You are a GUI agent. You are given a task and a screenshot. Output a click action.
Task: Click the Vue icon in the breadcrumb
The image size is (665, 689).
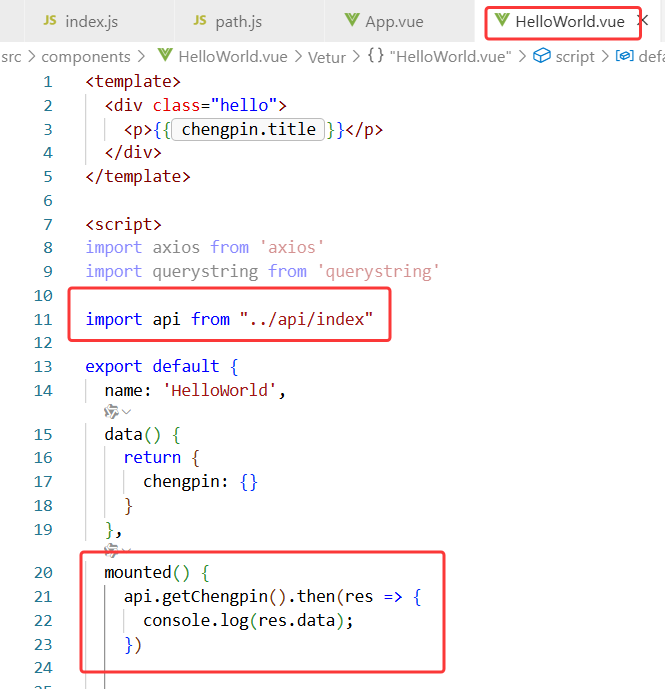pyautogui.click(x=165, y=55)
